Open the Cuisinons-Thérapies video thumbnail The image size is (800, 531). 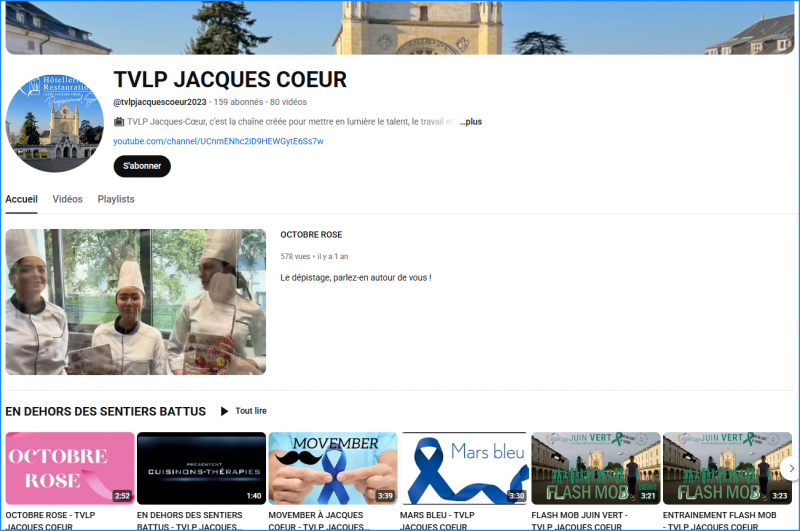pos(201,468)
